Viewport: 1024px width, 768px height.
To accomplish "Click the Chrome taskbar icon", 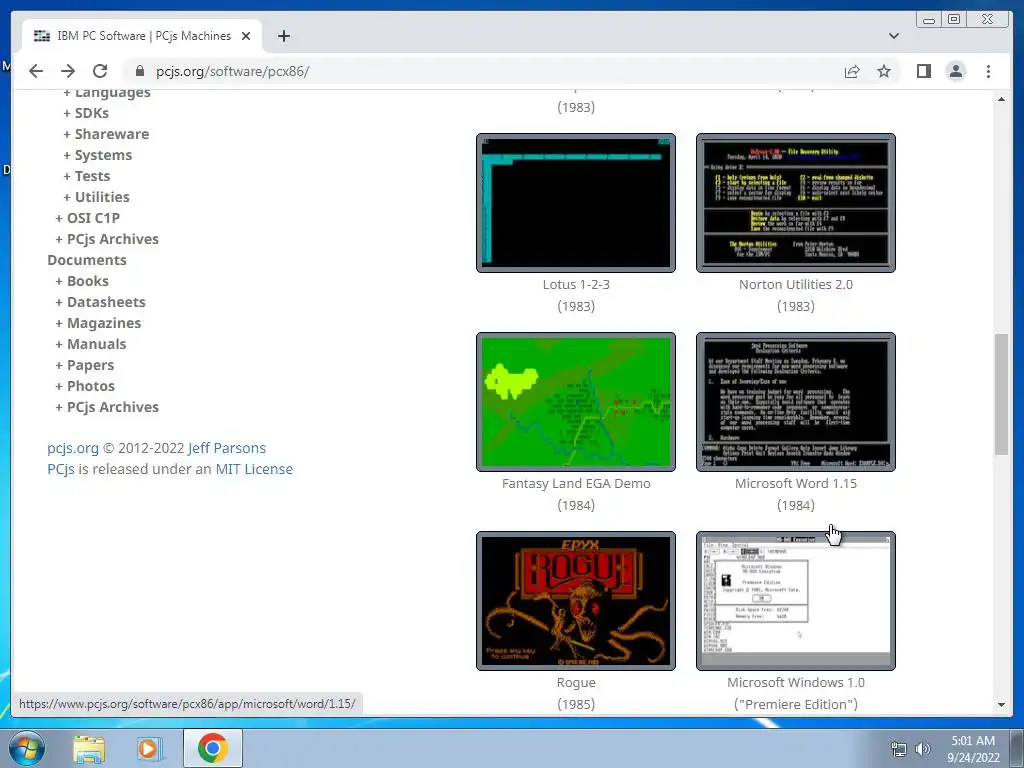I will click(212, 748).
